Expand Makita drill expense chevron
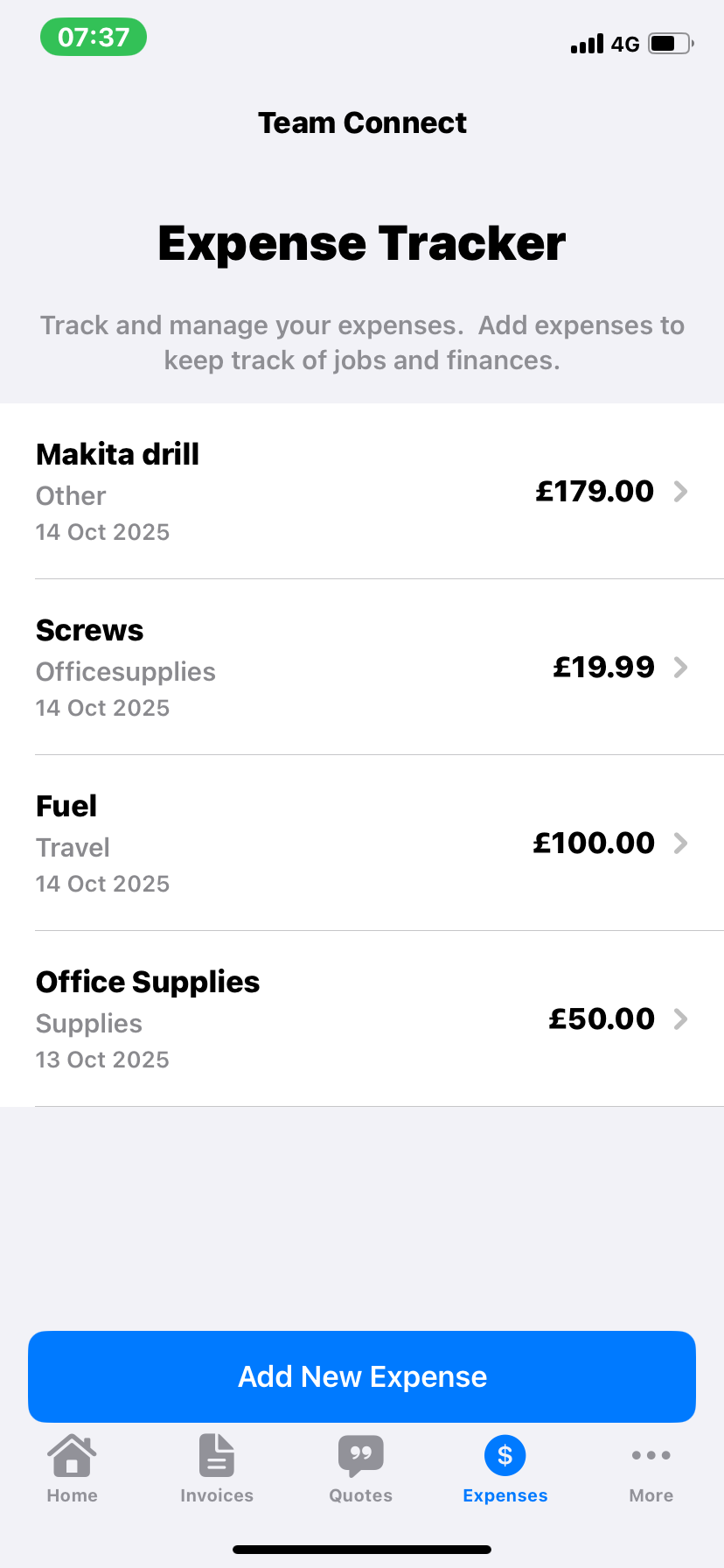 click(680, 492)
